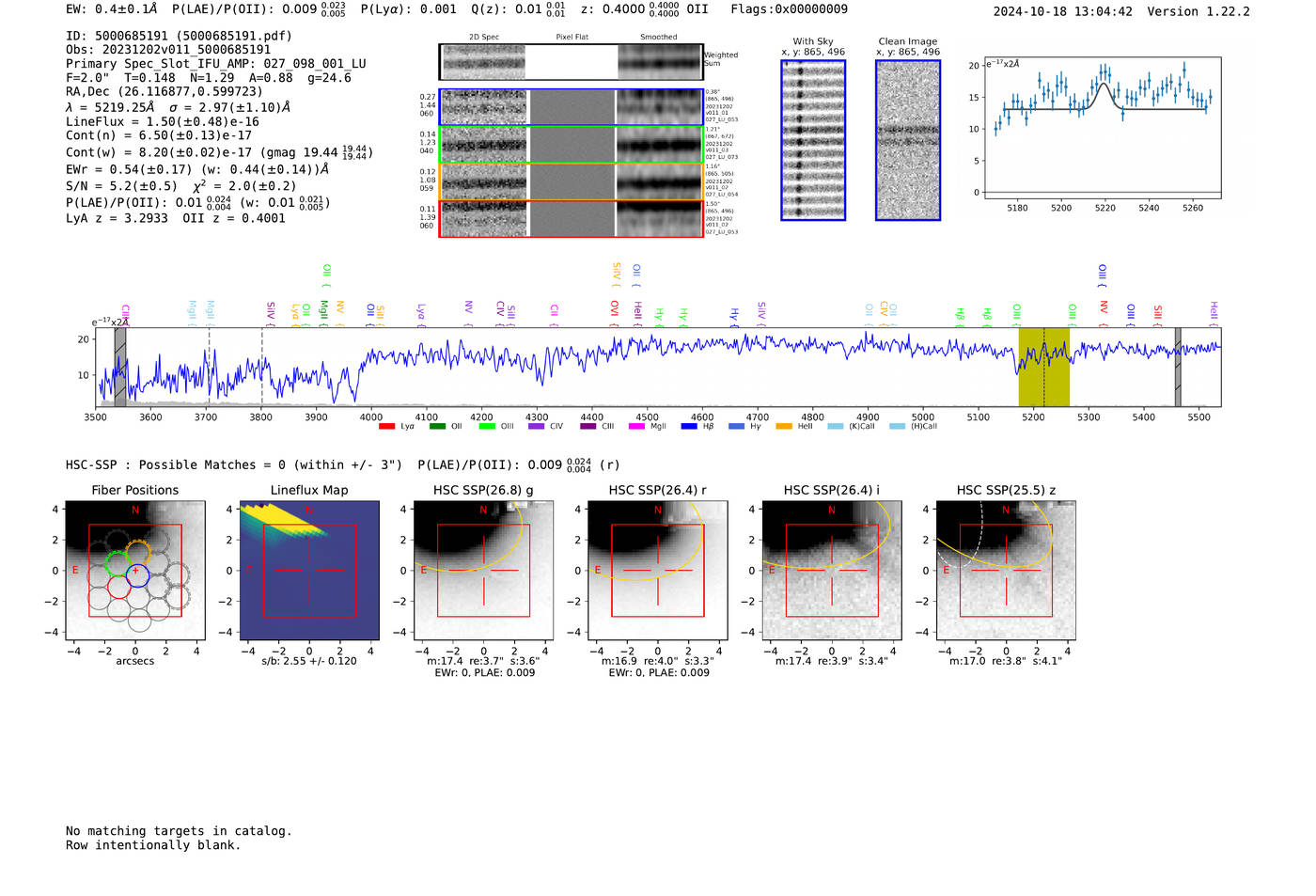
Task: Click the λ = 5219.25Å line
Action: (x=179, y=107)
